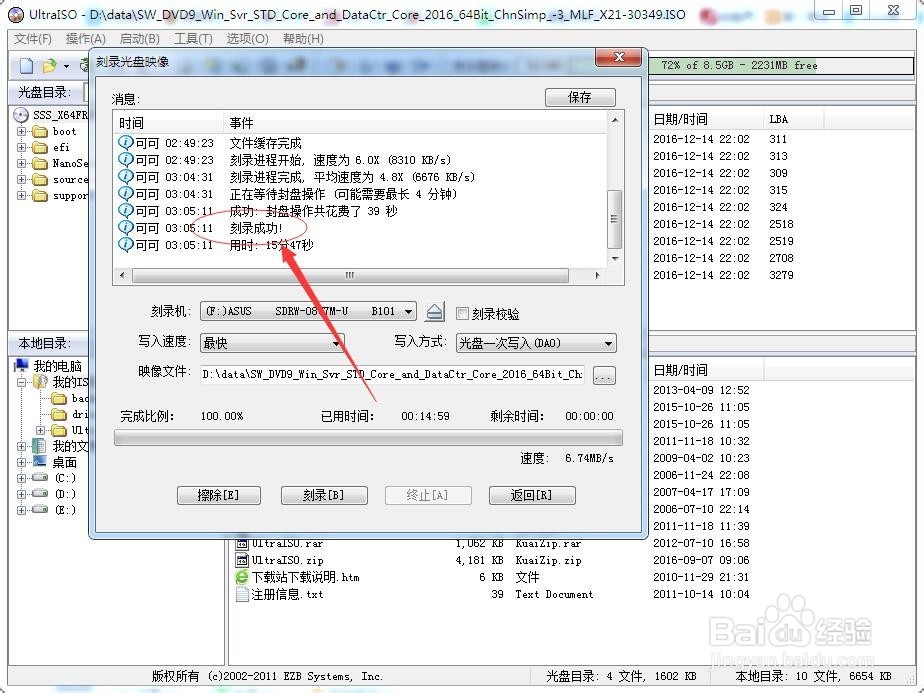Close the 刻录光盘映像 dialog
The height and width of the screenshot is (693, 924).
point(618,57)
